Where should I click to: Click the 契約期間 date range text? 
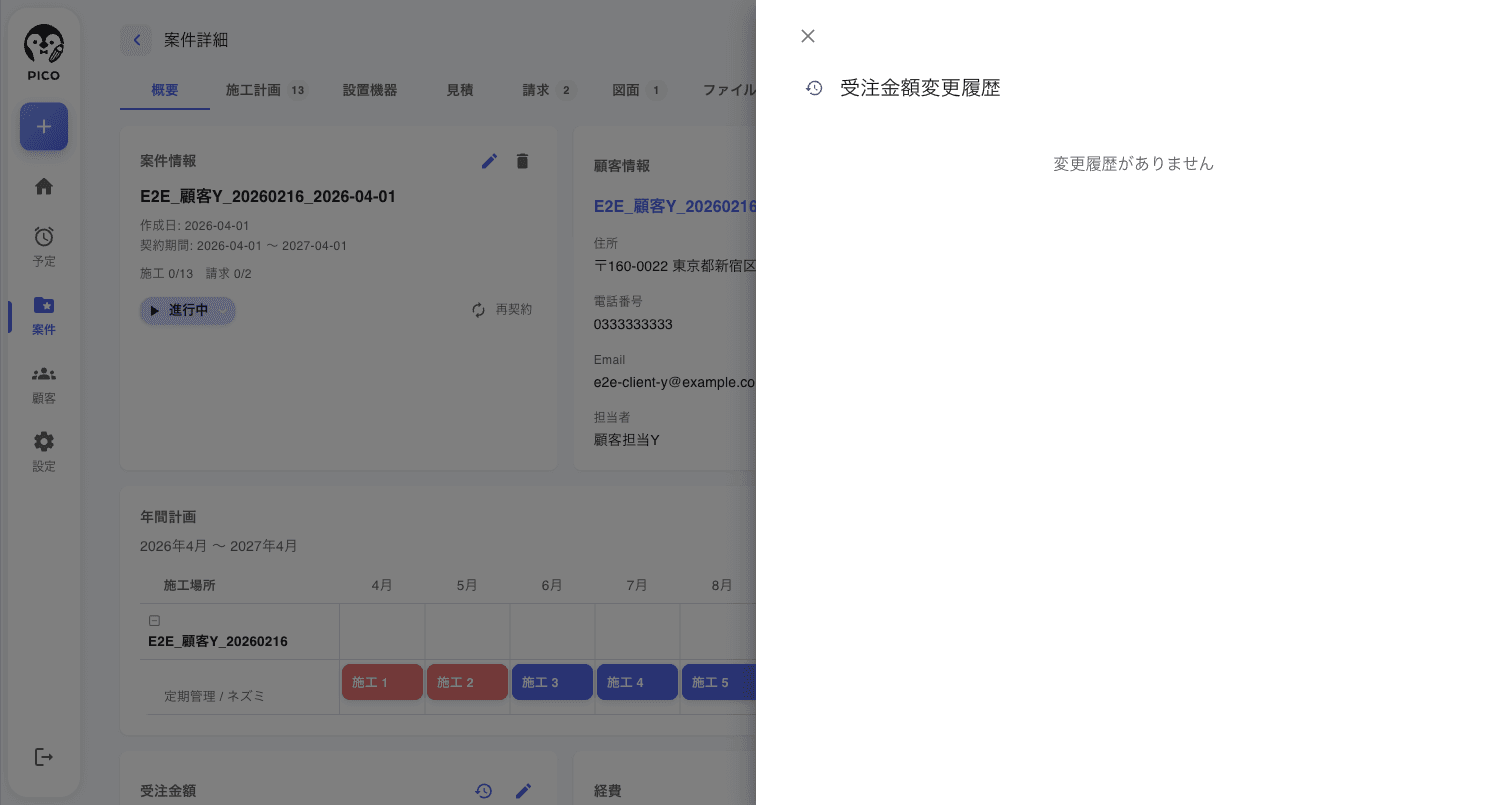click(244, 246)
